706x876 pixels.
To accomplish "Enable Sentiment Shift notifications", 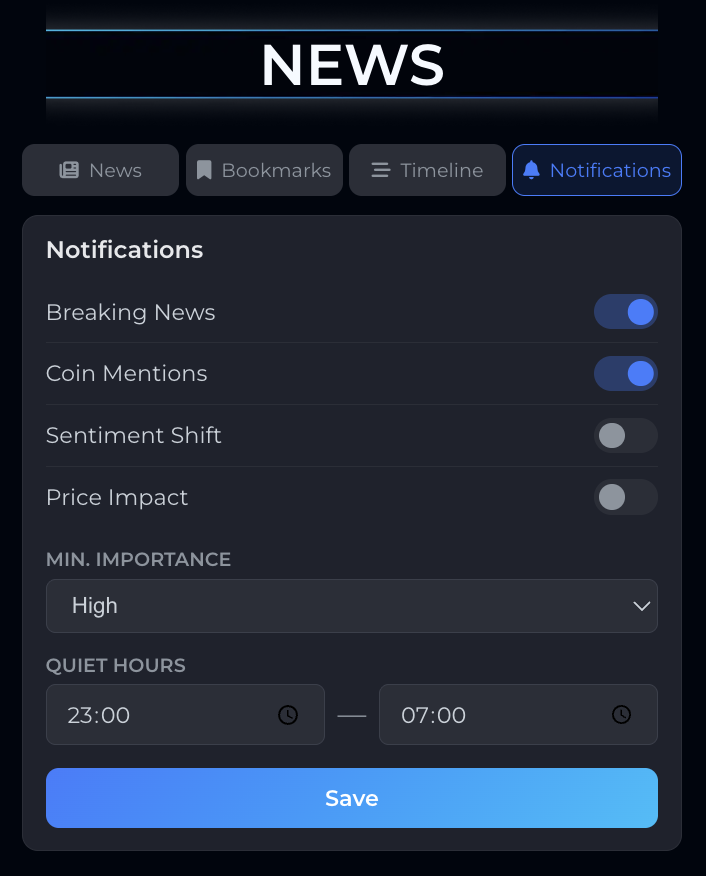I will (626, 435).
